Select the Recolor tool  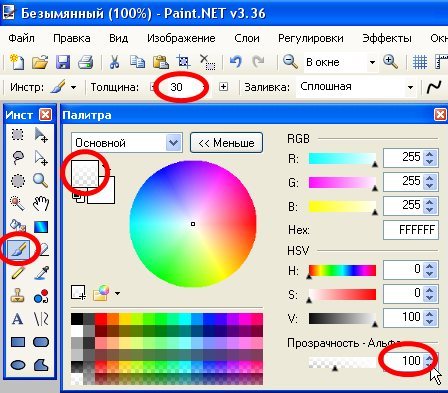pyautogui.click(x=41, y=296)
